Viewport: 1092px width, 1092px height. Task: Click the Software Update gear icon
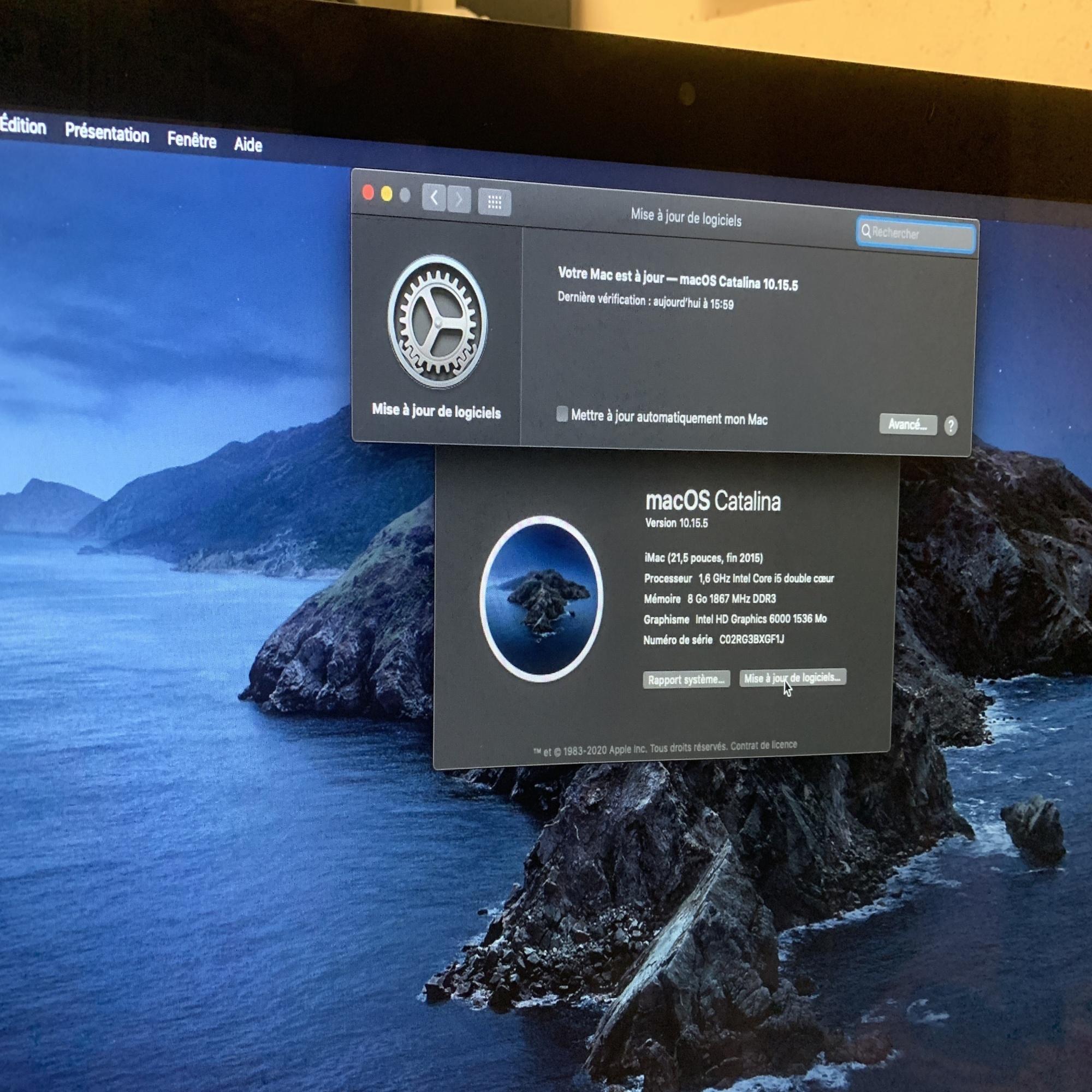tap(437, 322)
